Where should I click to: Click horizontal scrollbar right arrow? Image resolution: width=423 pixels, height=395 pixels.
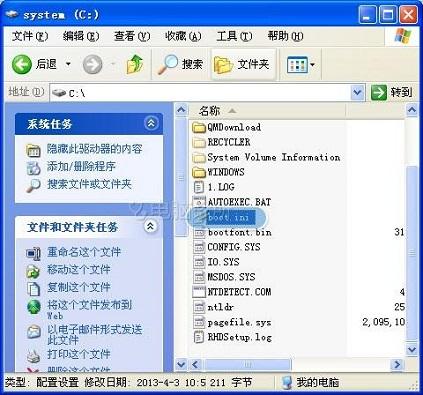coord(397,364)
